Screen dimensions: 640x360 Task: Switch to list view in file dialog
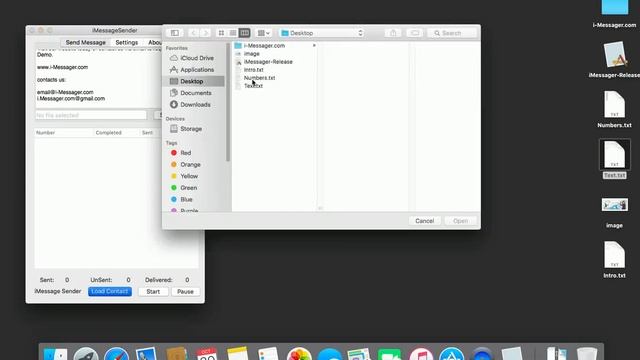(x=233, y=33)
